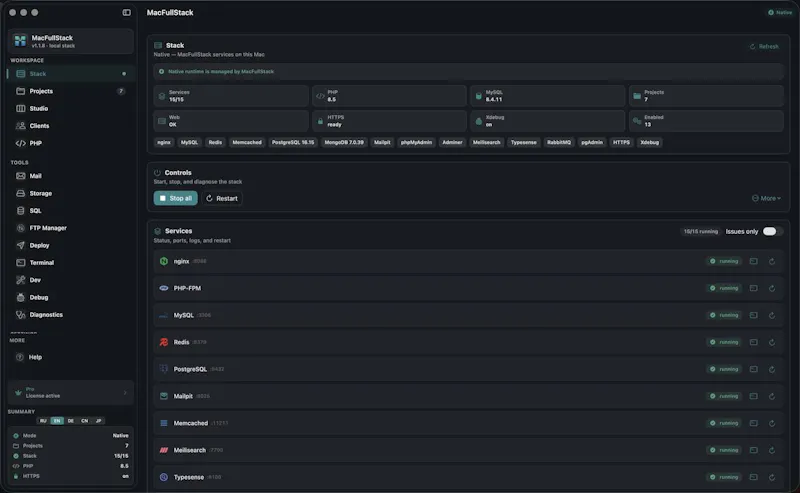The height and width of the screenshot is (493, 800).
Task: Switch language to CN
Action: (85, 421)
